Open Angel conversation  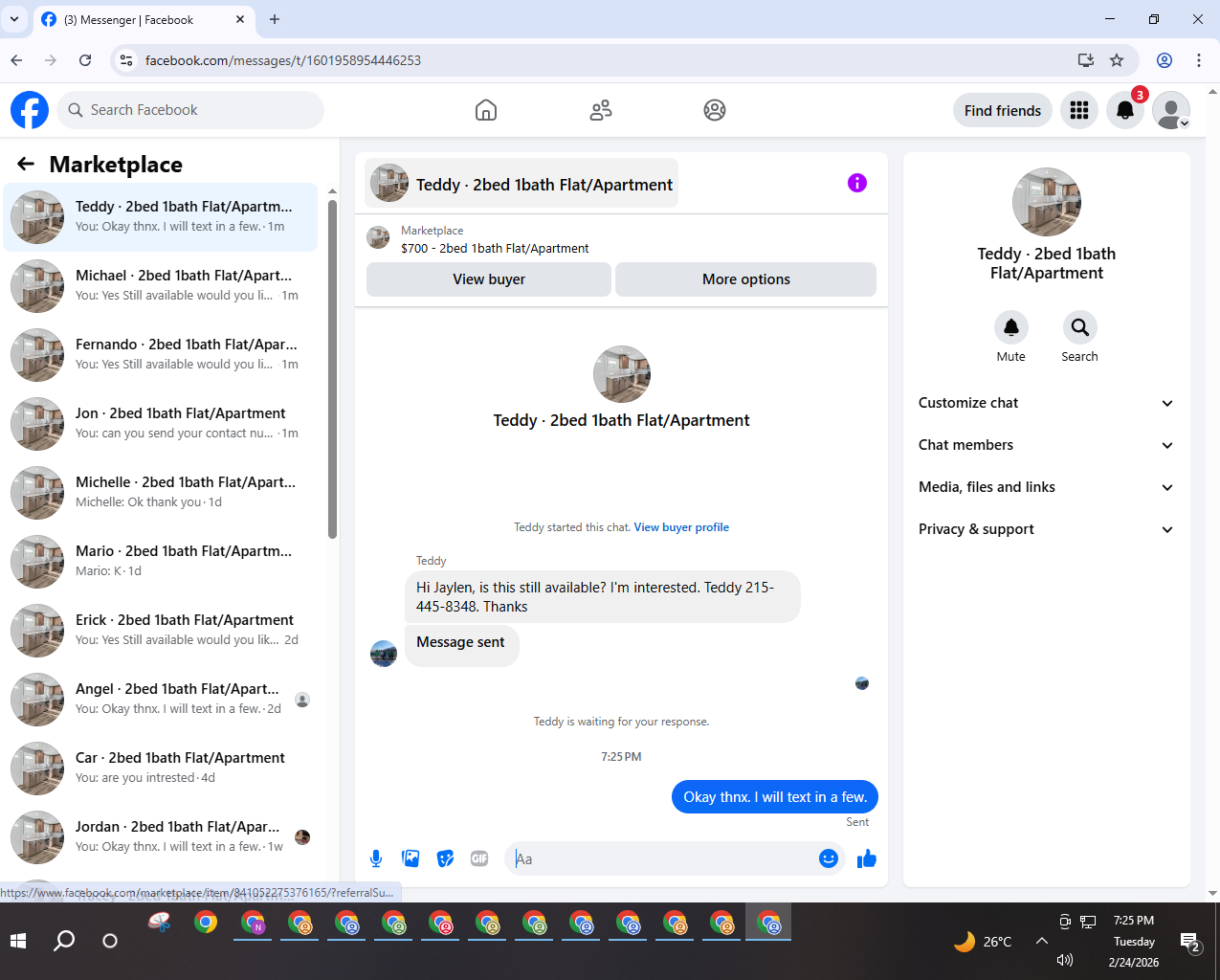[161, 700]
